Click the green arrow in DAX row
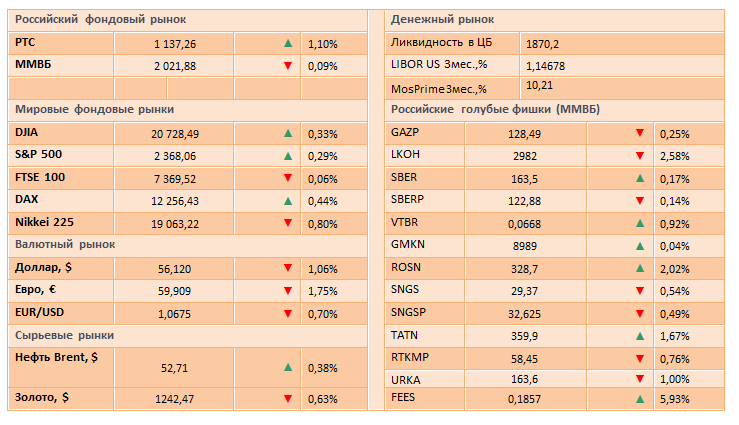Screen dimensions: 739x425 [287, 200]
